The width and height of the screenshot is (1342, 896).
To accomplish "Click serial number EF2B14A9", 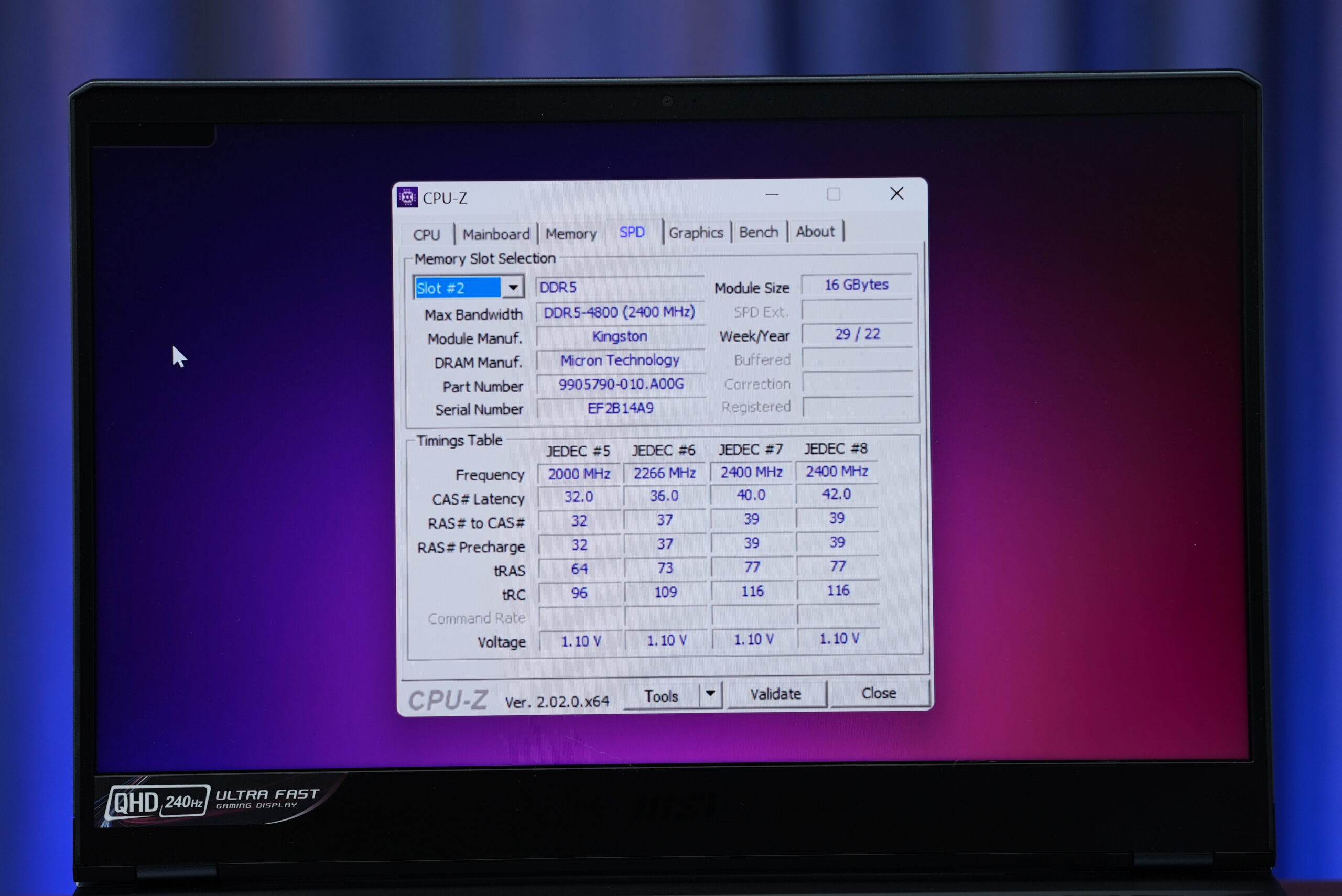I will 621,408.
